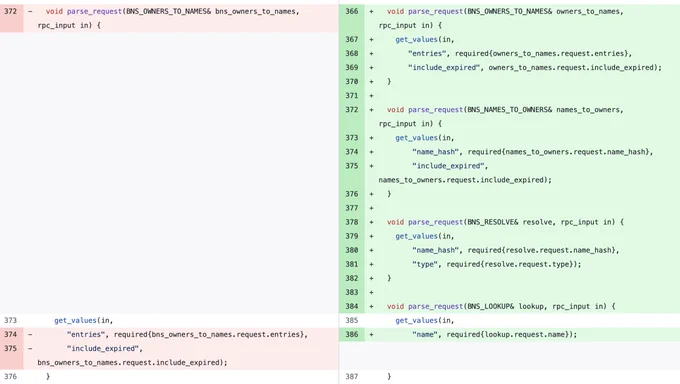The height and width of the screenshot is (384, 680).
Task: Click line number 386 on the right pane
Action: 352,334
